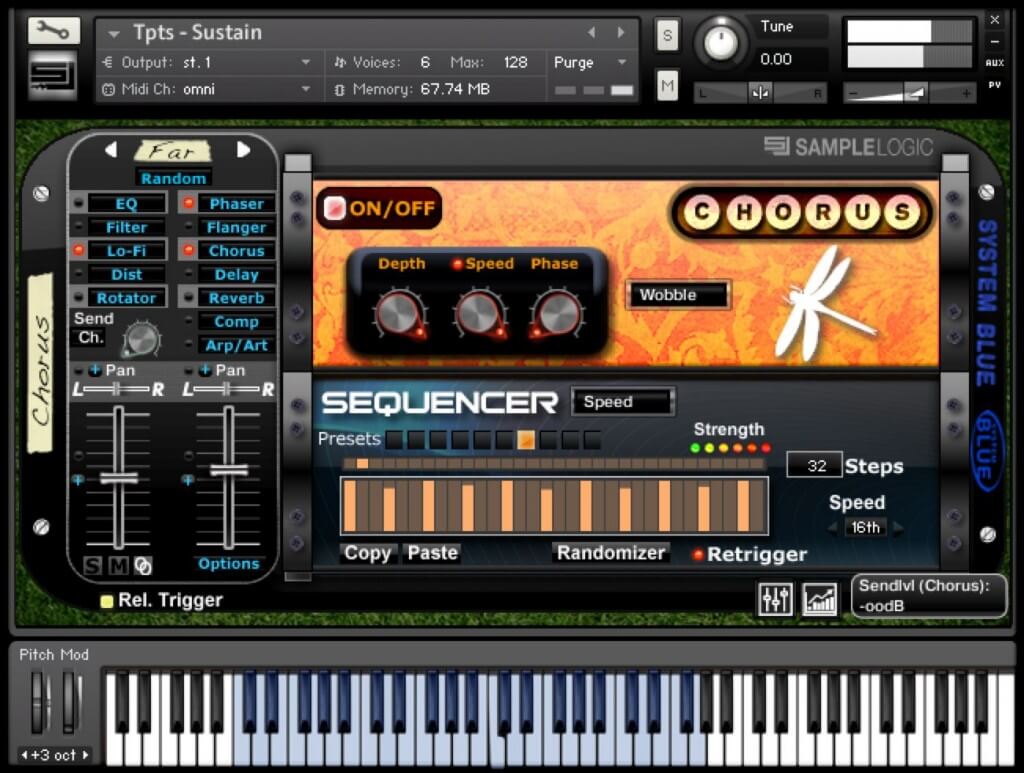Image resolution: width=1024 pixels, height=773 pixels.
Task: Click the PV button in header
Action: tap(995, 84)
